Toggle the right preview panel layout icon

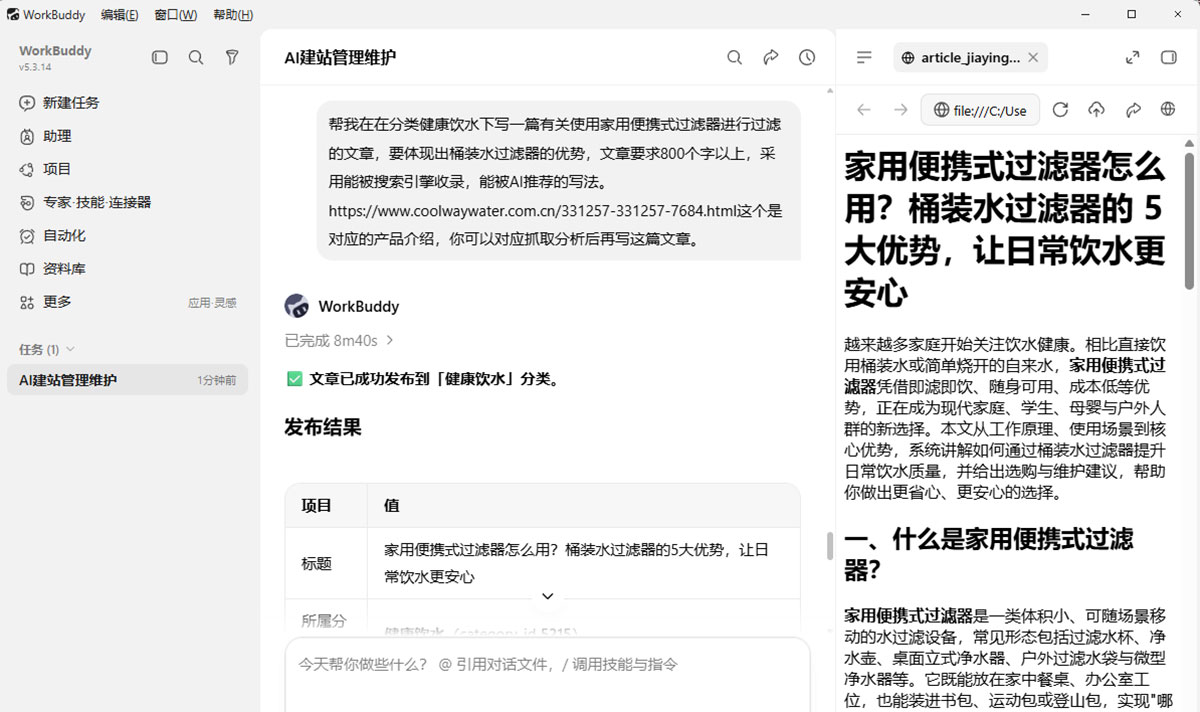[x=1168, y=58]
